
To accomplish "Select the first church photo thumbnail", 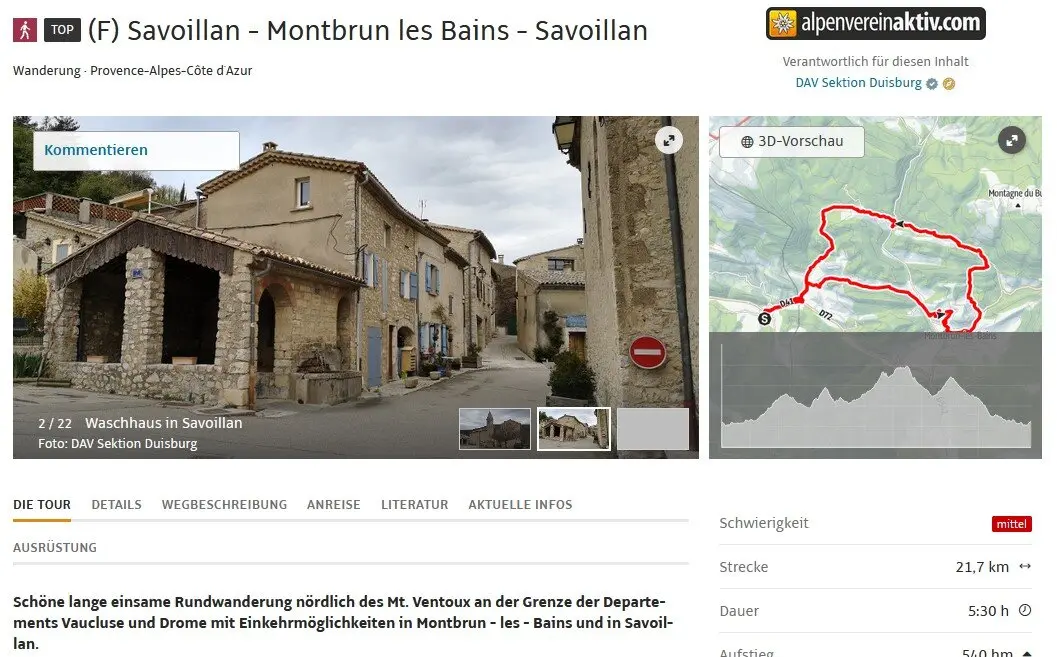I will pos(495,429).
